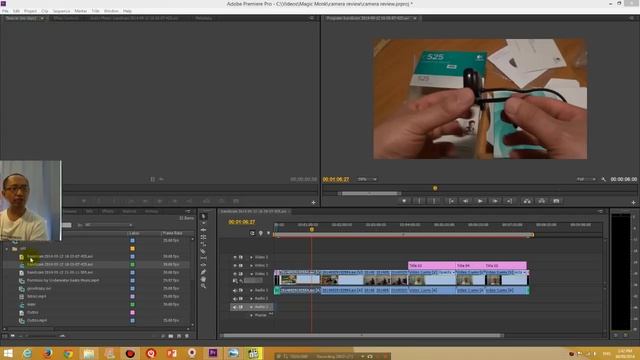Toggle sync lock on Video 3 track

coord(241,257)
